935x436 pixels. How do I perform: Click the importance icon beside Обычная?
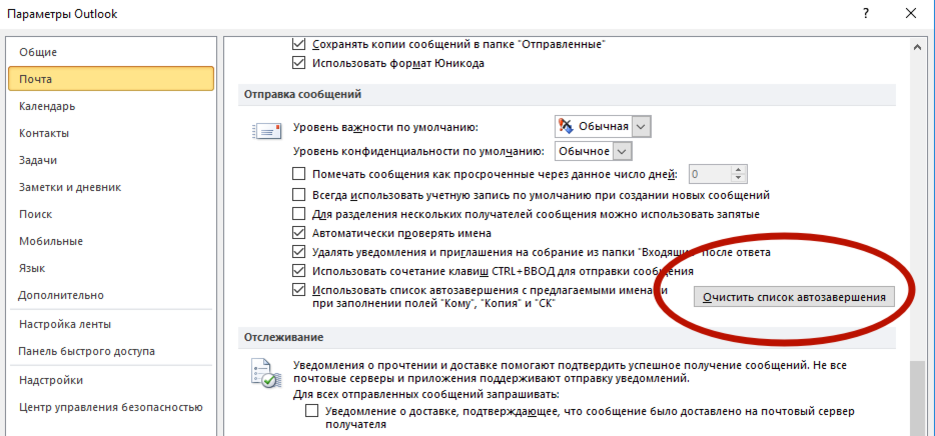[x=566, y=126]
